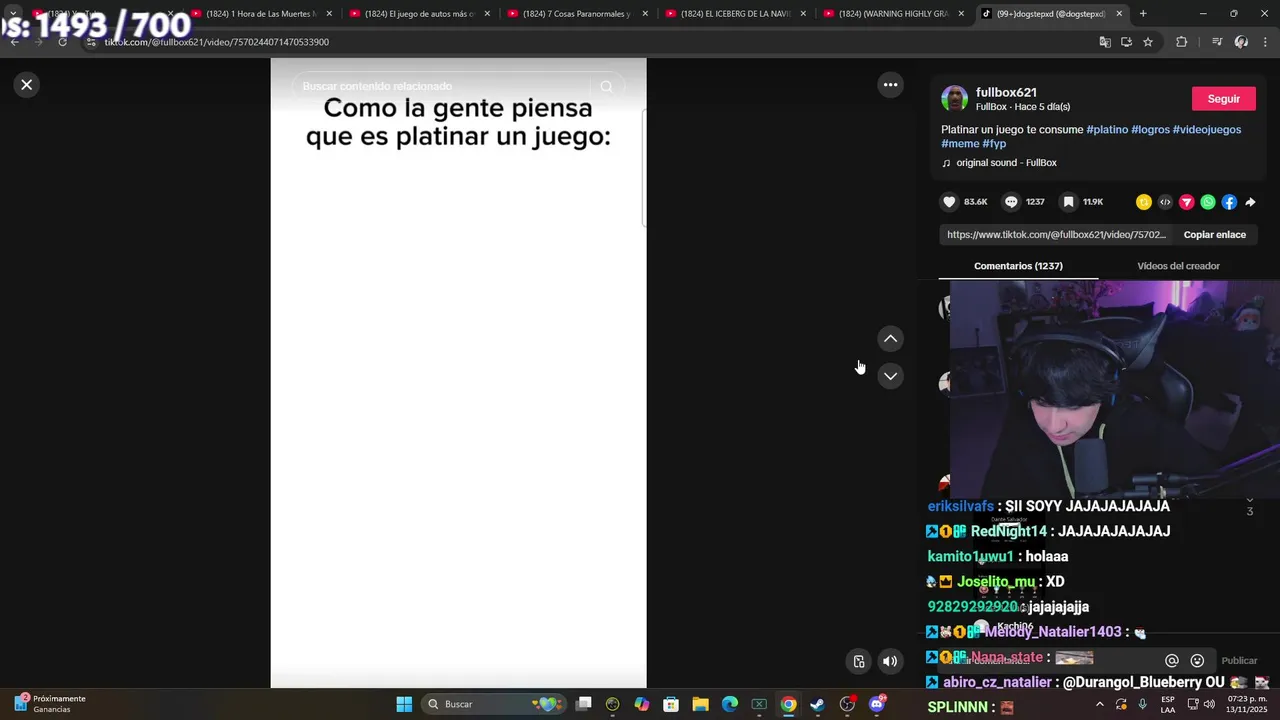The image size is (1280, 720).
Task: Open File Explorer from taskbar
Action: 700,704
